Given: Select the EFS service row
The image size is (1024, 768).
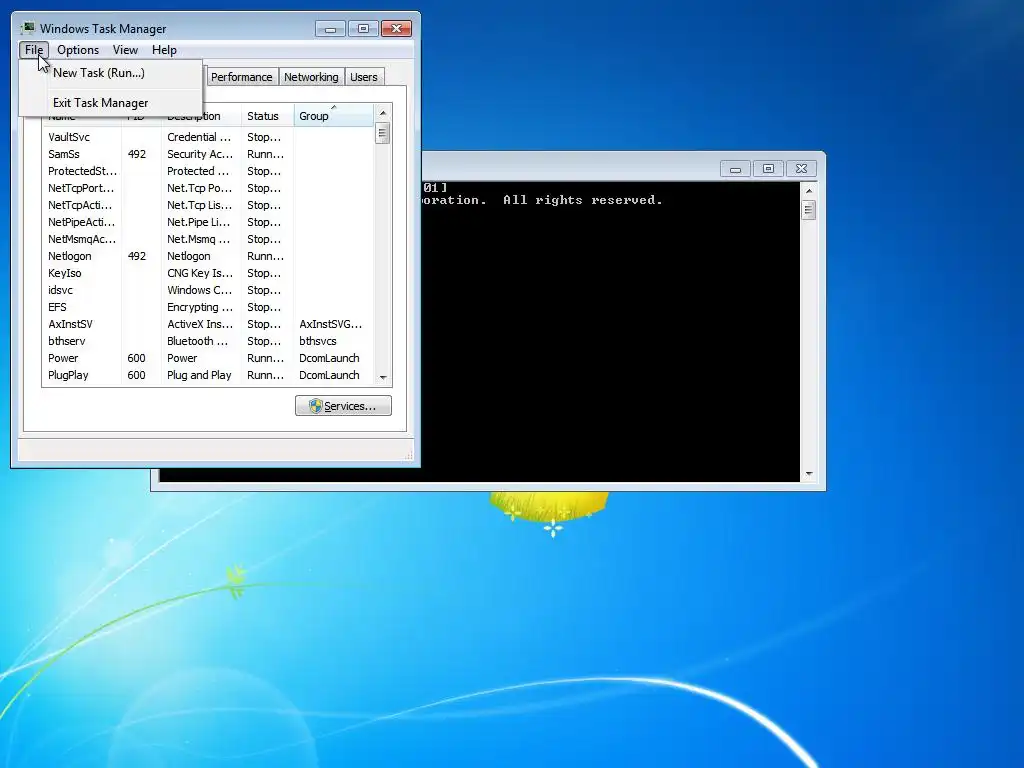Looking at the screenshot, I should (x=208, y=307).
